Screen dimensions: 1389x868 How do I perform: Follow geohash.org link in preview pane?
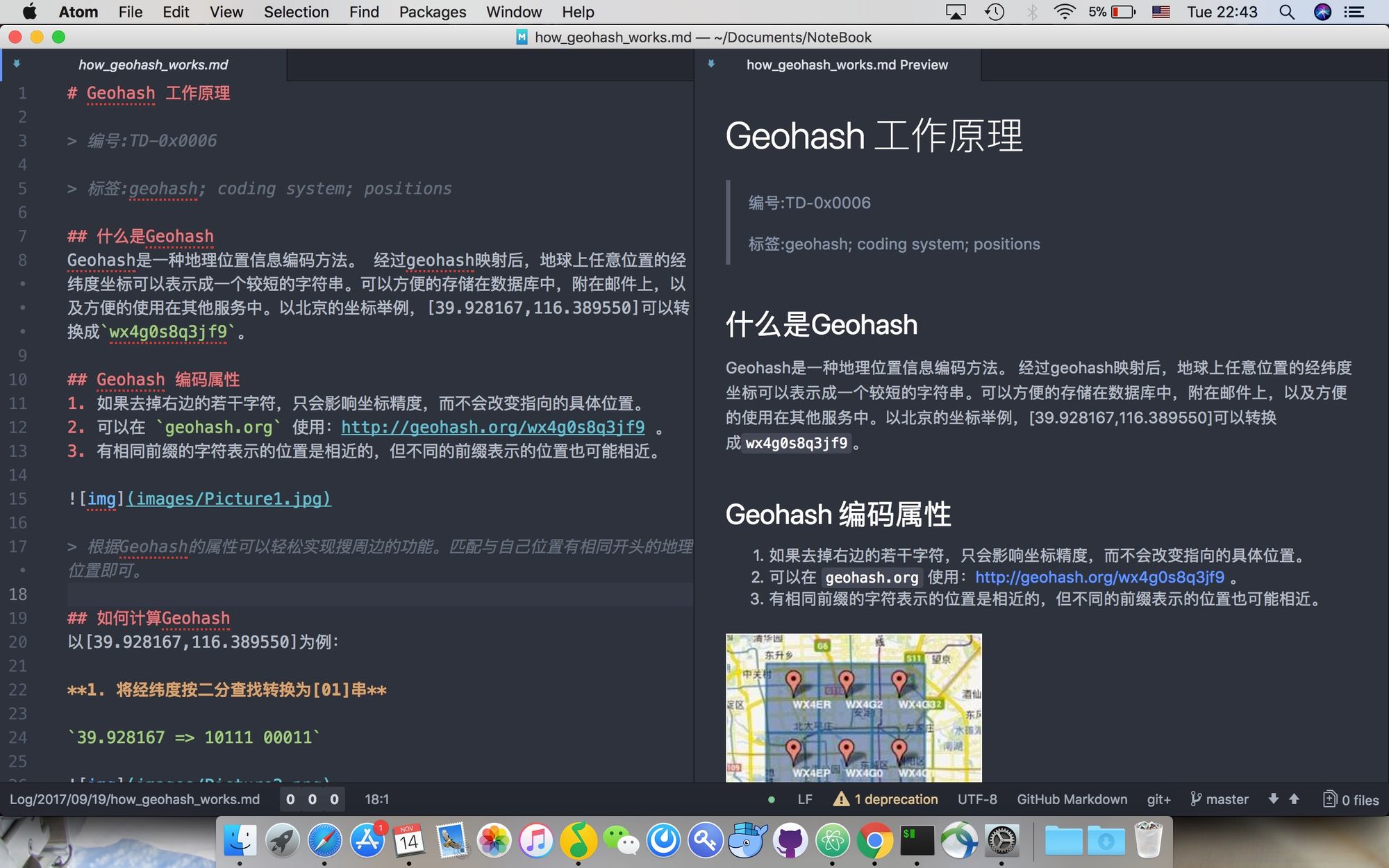click(x=1099, y=577)
